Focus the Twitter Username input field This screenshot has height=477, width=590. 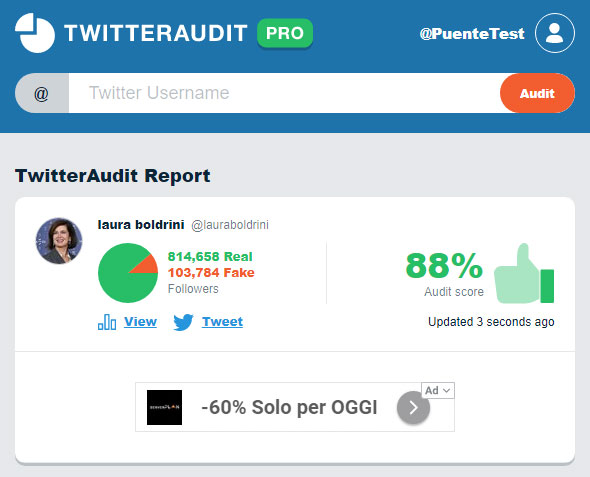[284, 93]
